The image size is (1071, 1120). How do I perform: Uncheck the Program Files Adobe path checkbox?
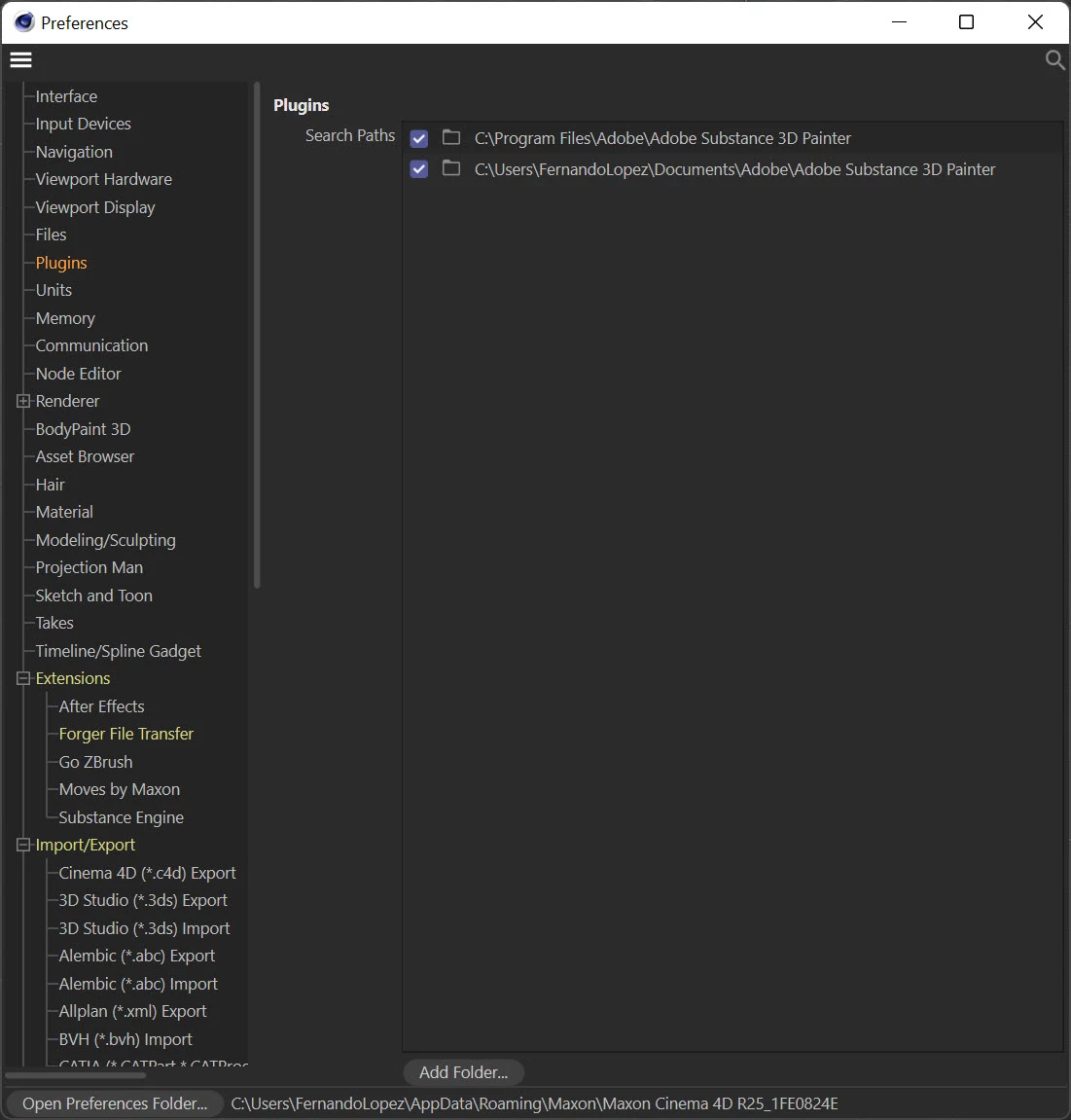click(419, 138)
